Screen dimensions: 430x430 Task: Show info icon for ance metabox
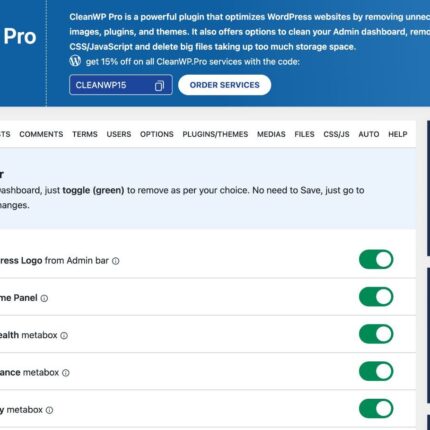coord(66,373)
